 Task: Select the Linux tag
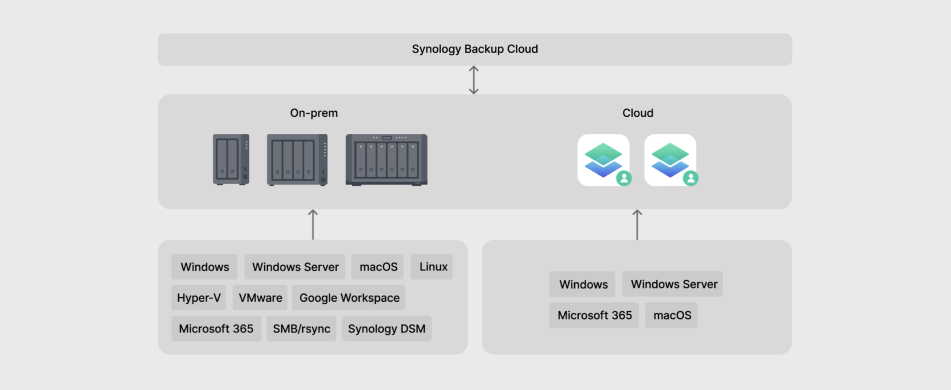pyautogui.click(x=432, y=267)
